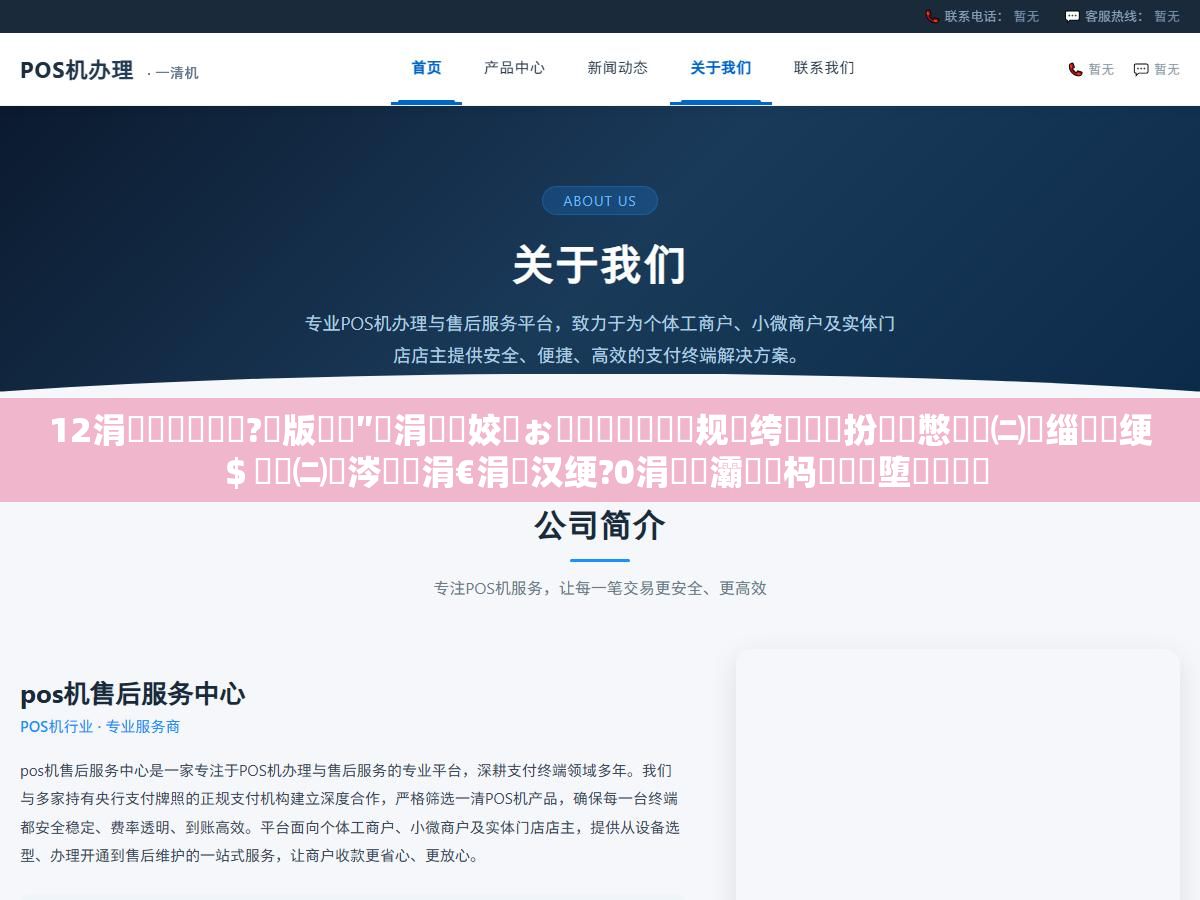The height and width of the screenshot is (900, 1200).
Task: Go to 新闻动态 page
Action: pos(617,68)
